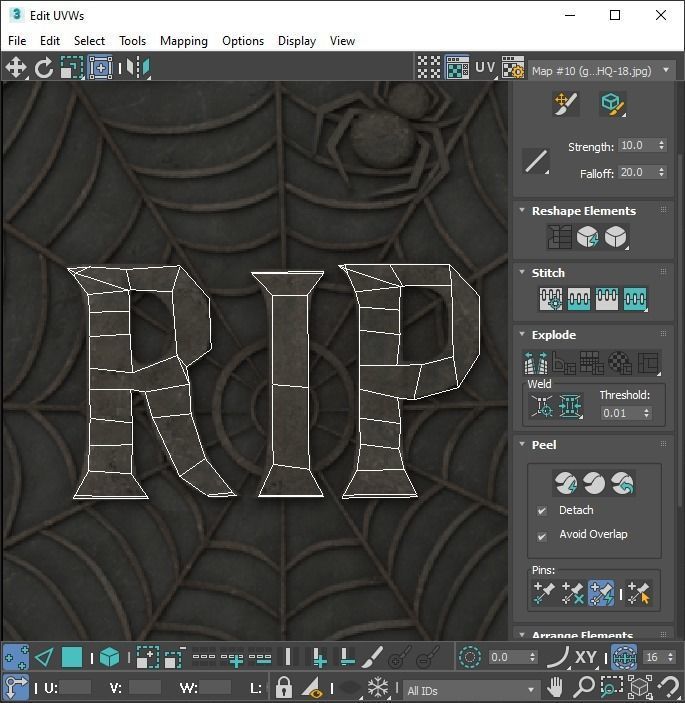Click the XY soft selection button
The width and height of the screenshot is (685, 703).
tap(586, 658)
